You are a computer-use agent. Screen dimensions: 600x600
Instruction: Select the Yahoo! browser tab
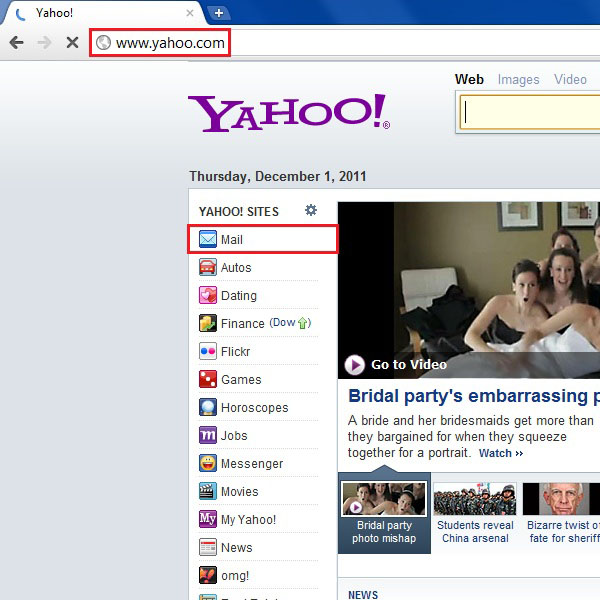tap(103, 13)
